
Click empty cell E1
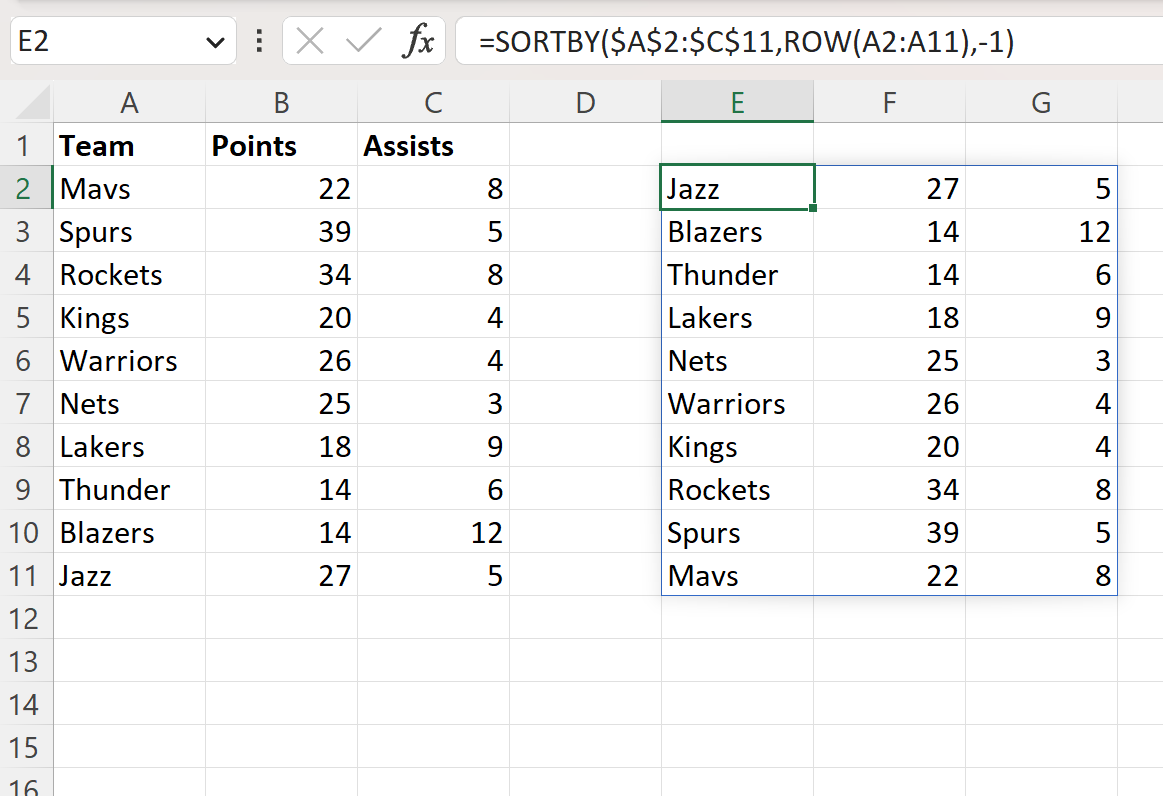tap(737, 145)
